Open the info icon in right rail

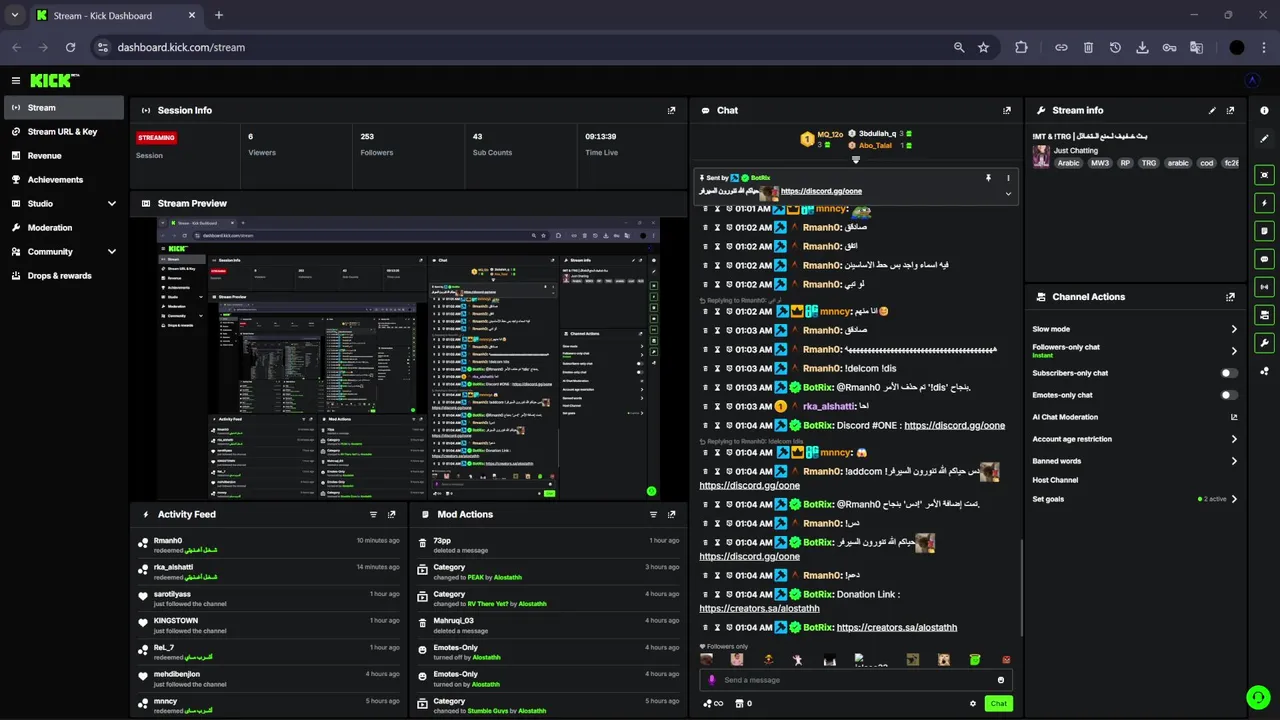(x=1264, y=110)
